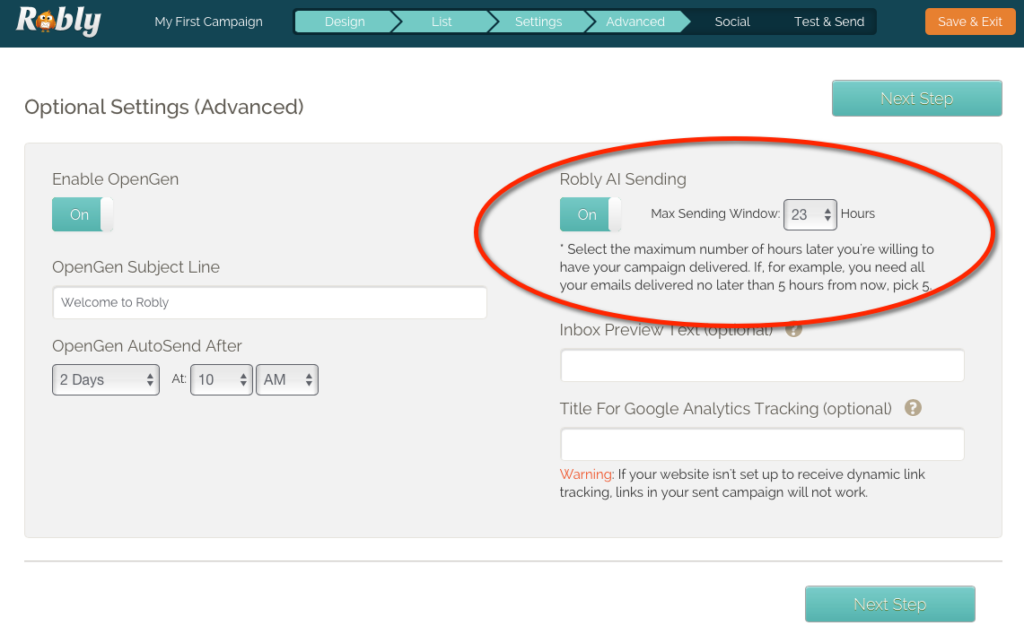Open the AutoSend hour dropdown showing 10
The width and height of the screenshot is (1024, 643).
221,380
